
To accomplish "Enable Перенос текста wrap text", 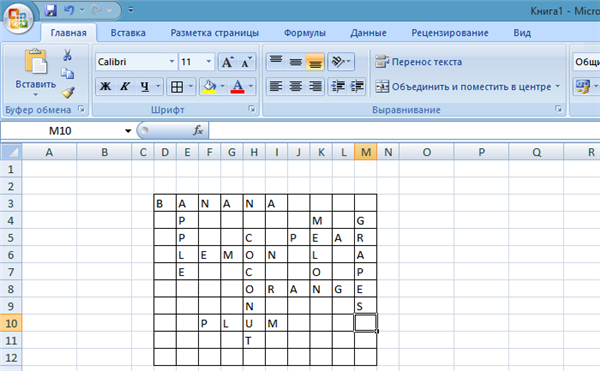I will (418, 62).
